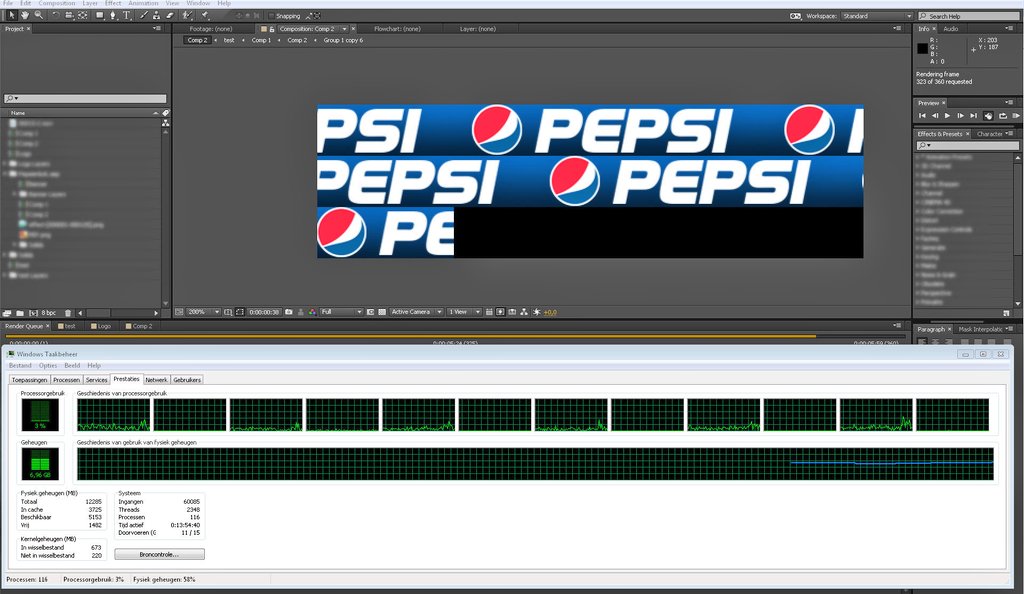Open the Netwerk tab in Taakbeheer
The height and width of the screenshot is (594, 1024).
point(156,380)
